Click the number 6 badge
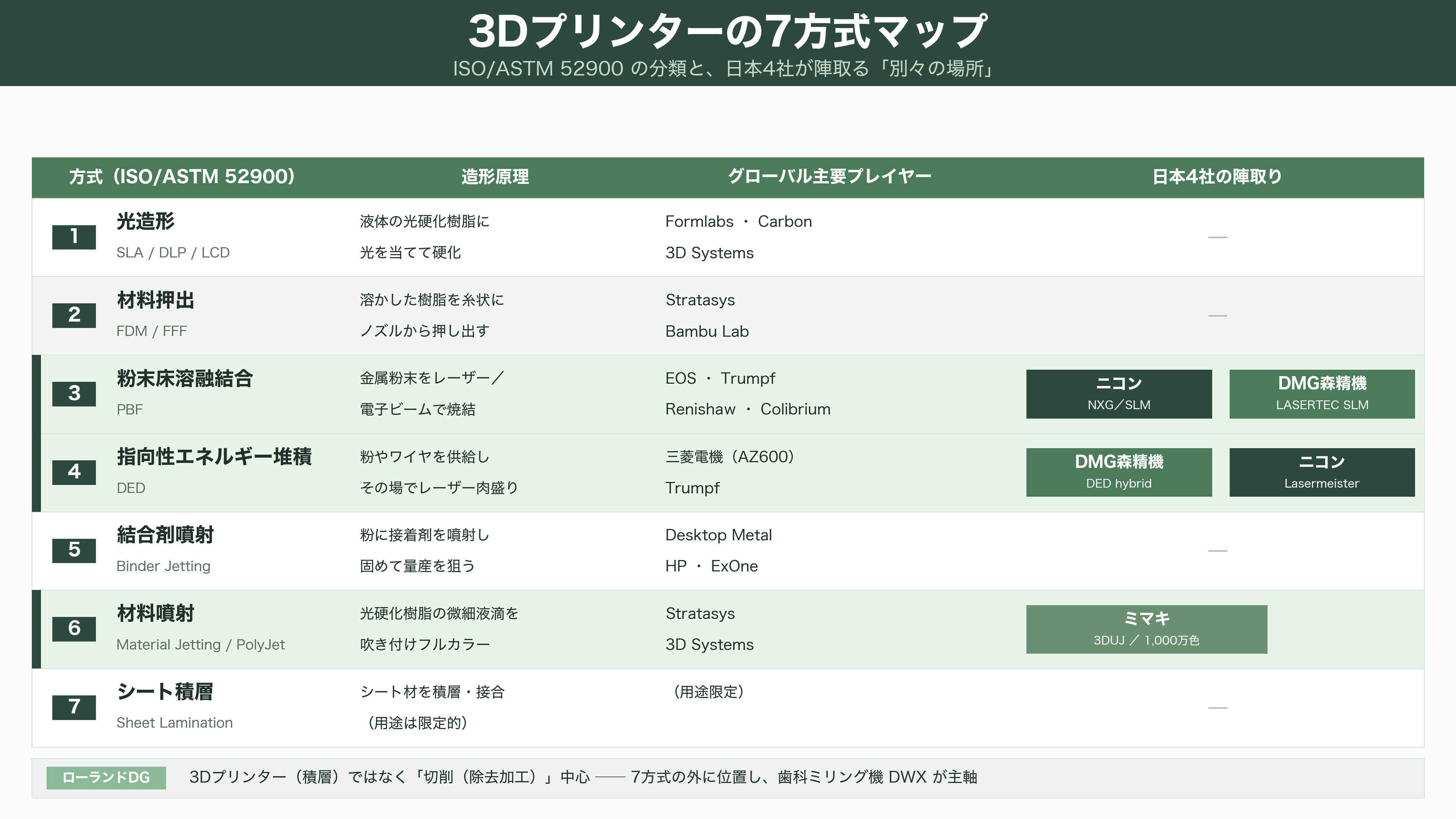The height and width of the screenshot is (819, 1456). (x=74, y=629)
